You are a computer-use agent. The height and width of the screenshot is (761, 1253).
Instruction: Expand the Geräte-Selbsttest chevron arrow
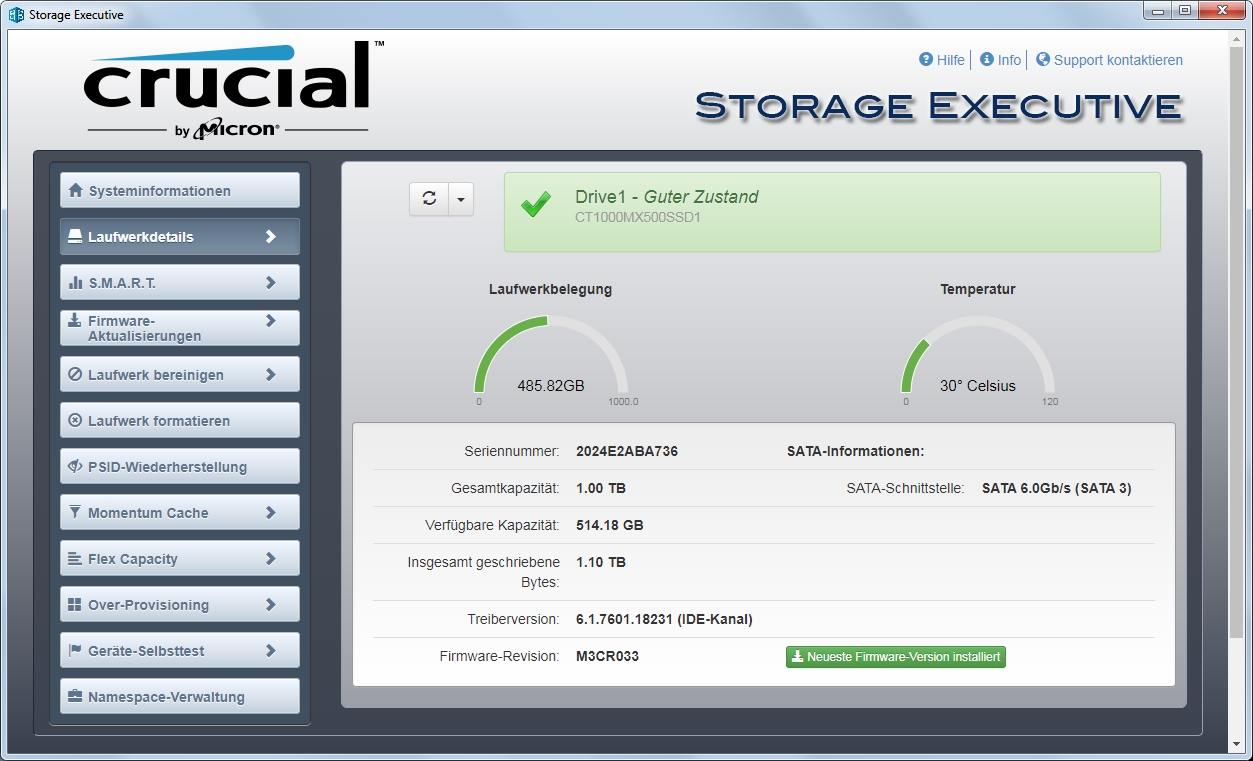(x=271, y=651)
